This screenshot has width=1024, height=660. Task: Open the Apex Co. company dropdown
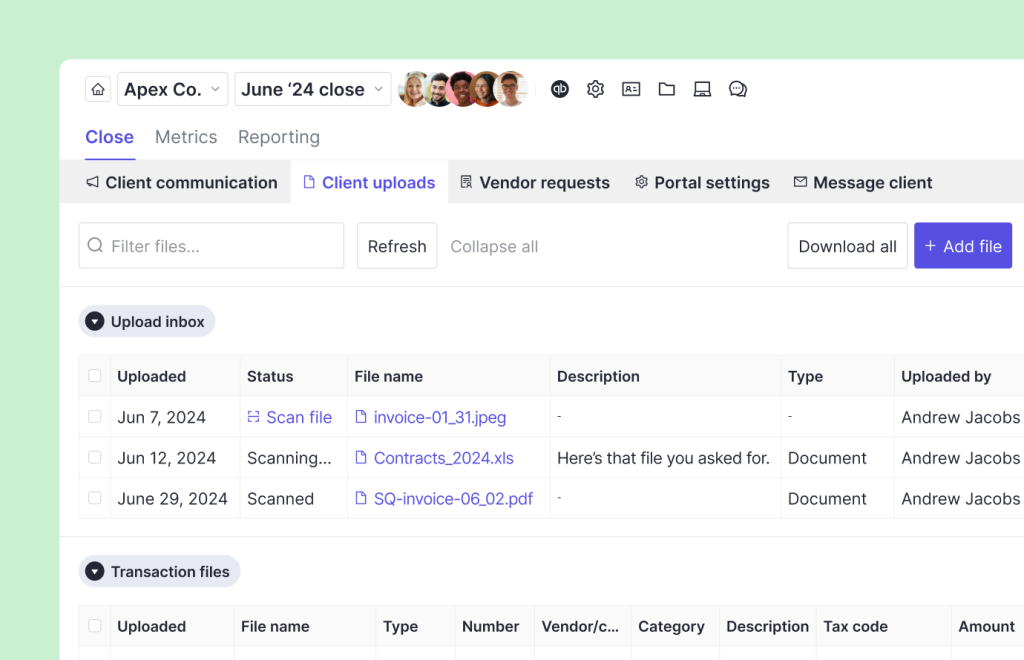[x=172, y=89]
